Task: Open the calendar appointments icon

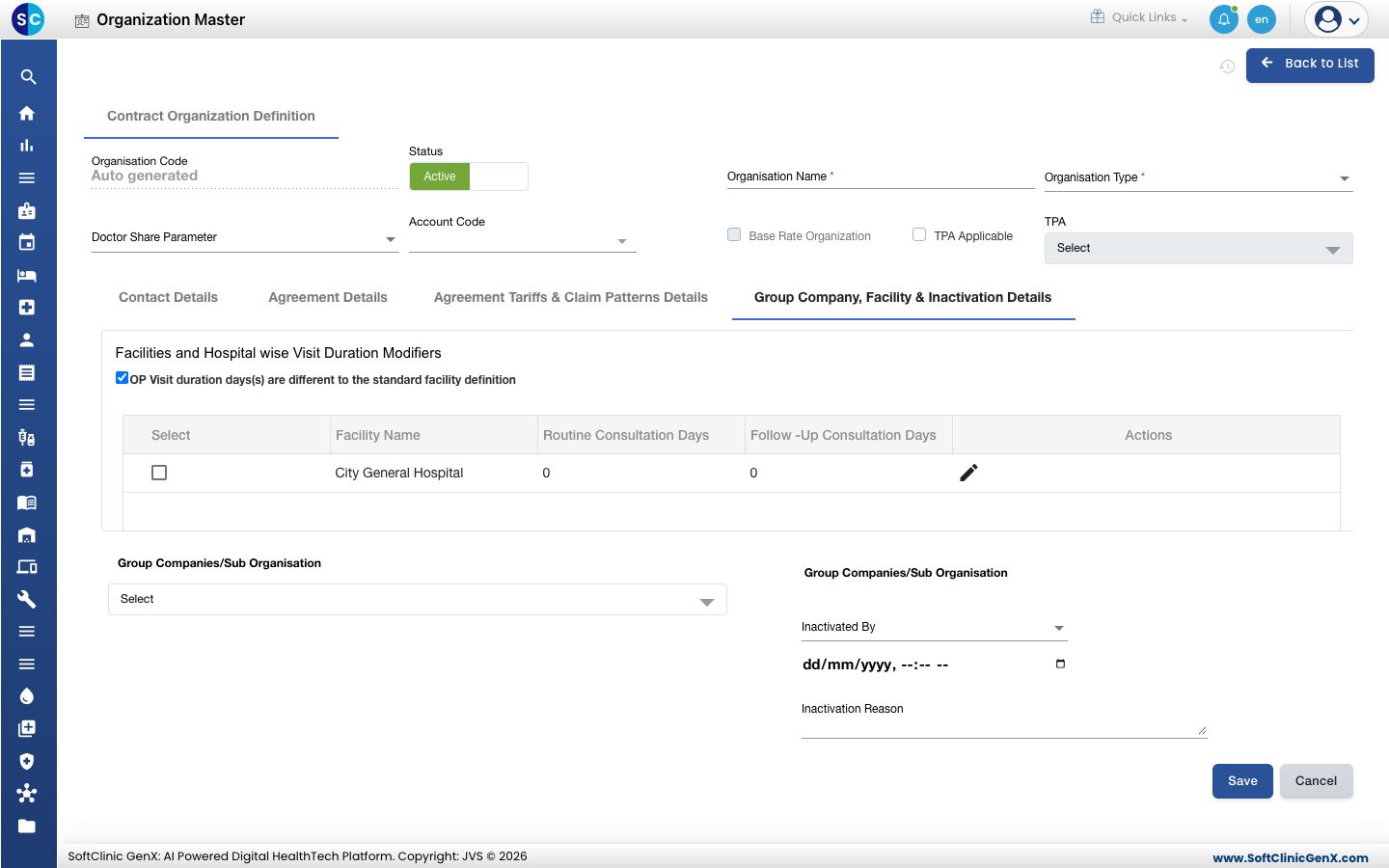Action: pos(27,242)
